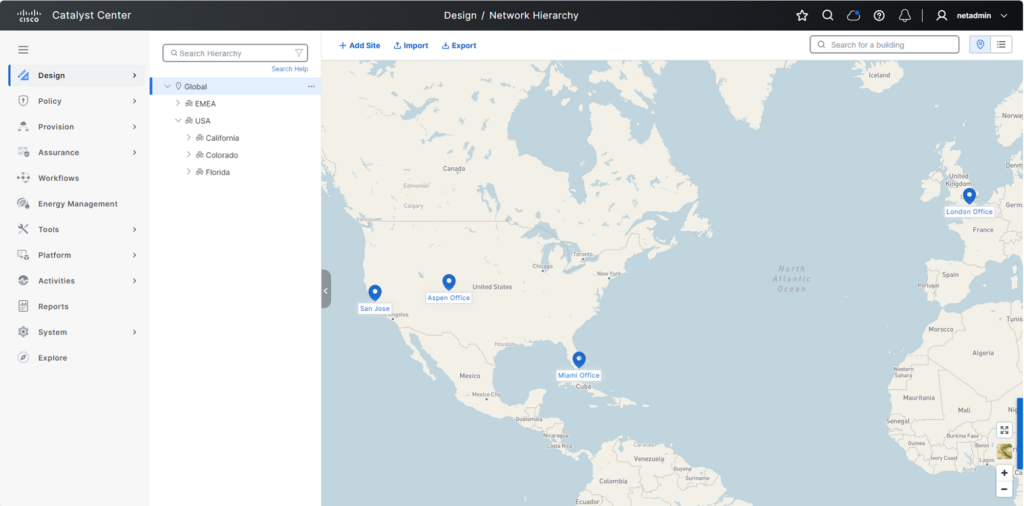
Task: Focus the Search for a building field
Action: tap(884, 44)
